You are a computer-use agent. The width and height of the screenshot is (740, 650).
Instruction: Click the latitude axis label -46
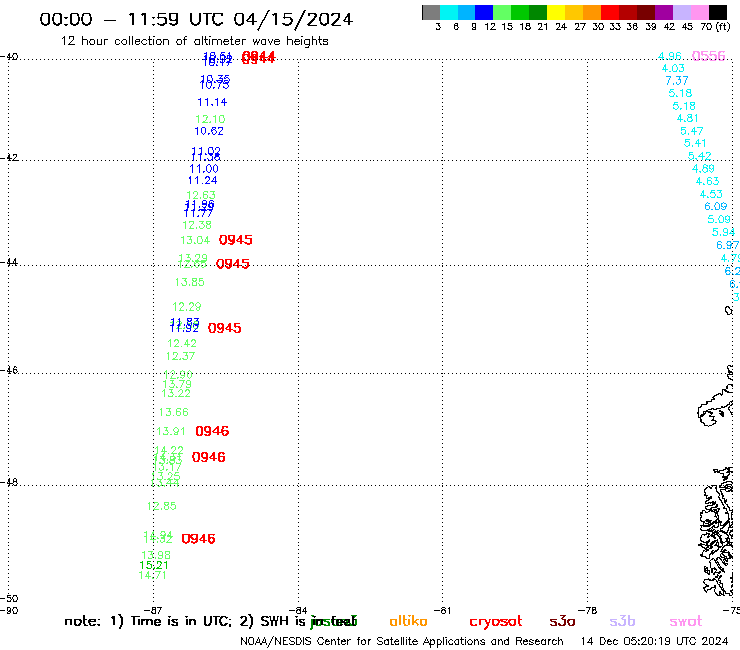pyautogui.click(x=9, y=370)
